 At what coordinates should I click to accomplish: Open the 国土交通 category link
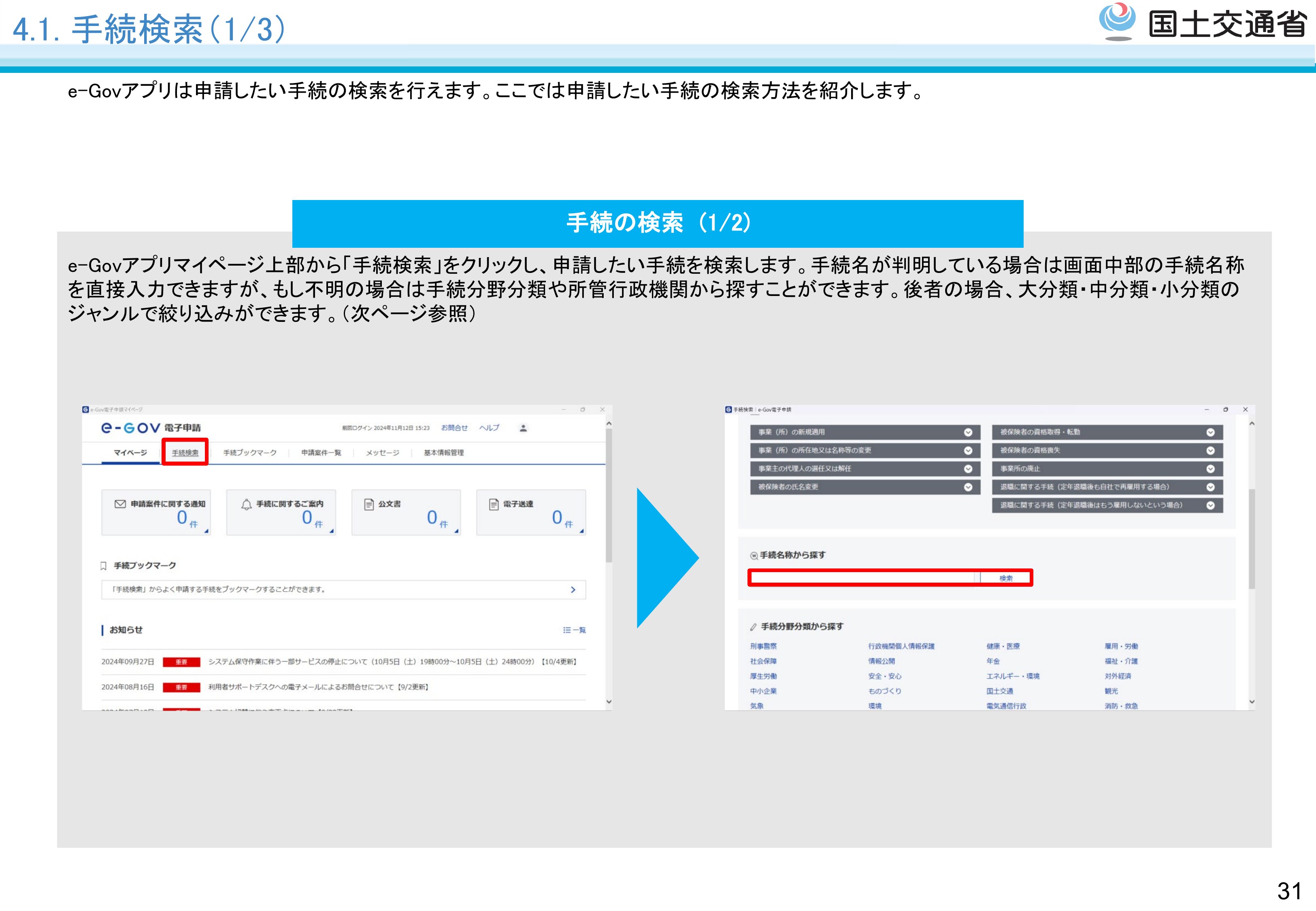coord(1000,691)
